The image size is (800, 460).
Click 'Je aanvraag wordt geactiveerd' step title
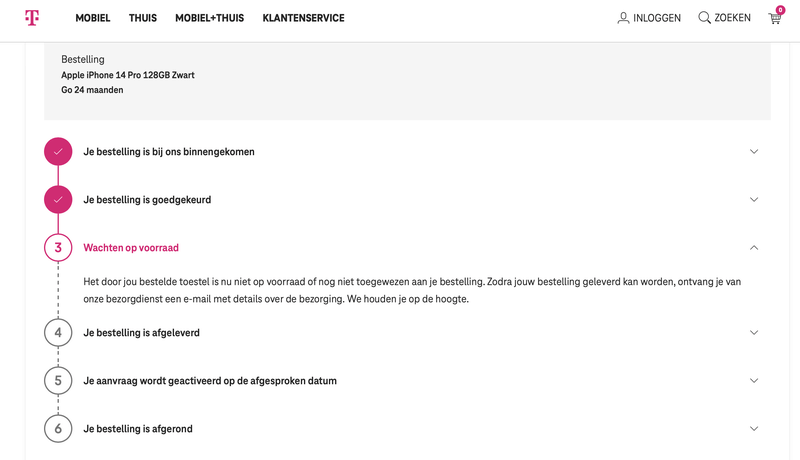210,381
